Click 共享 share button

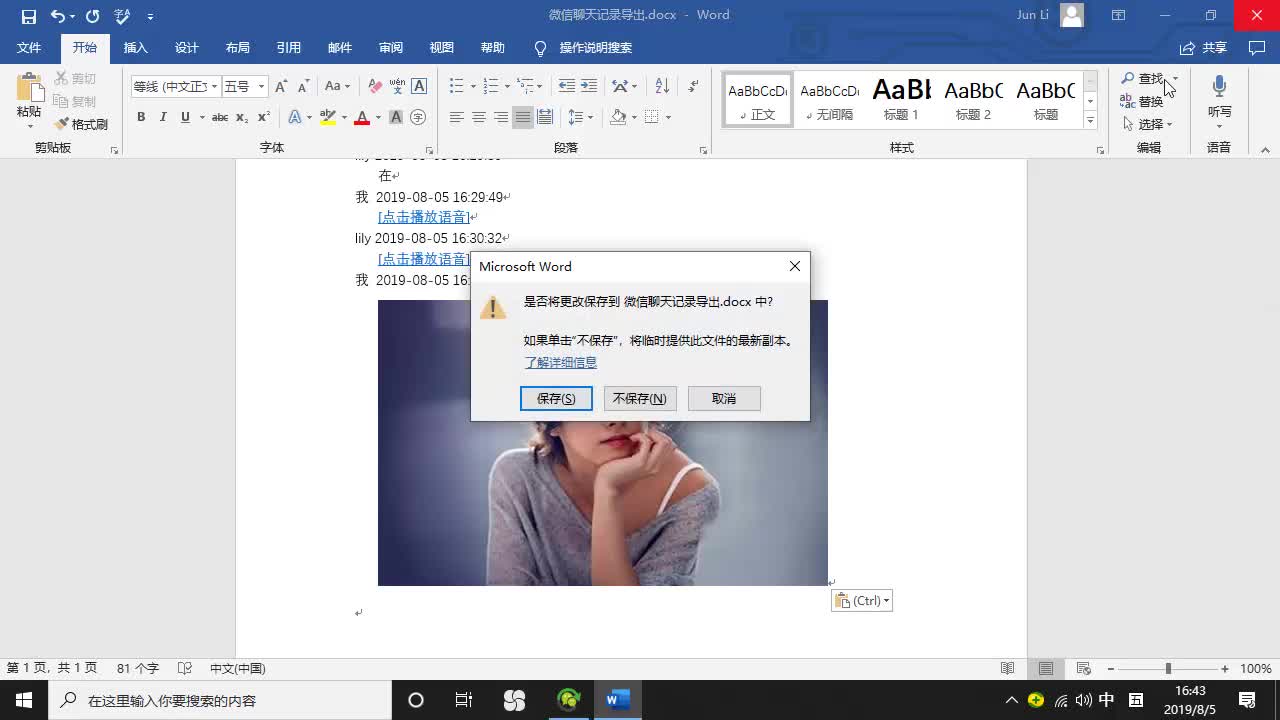1203,47
